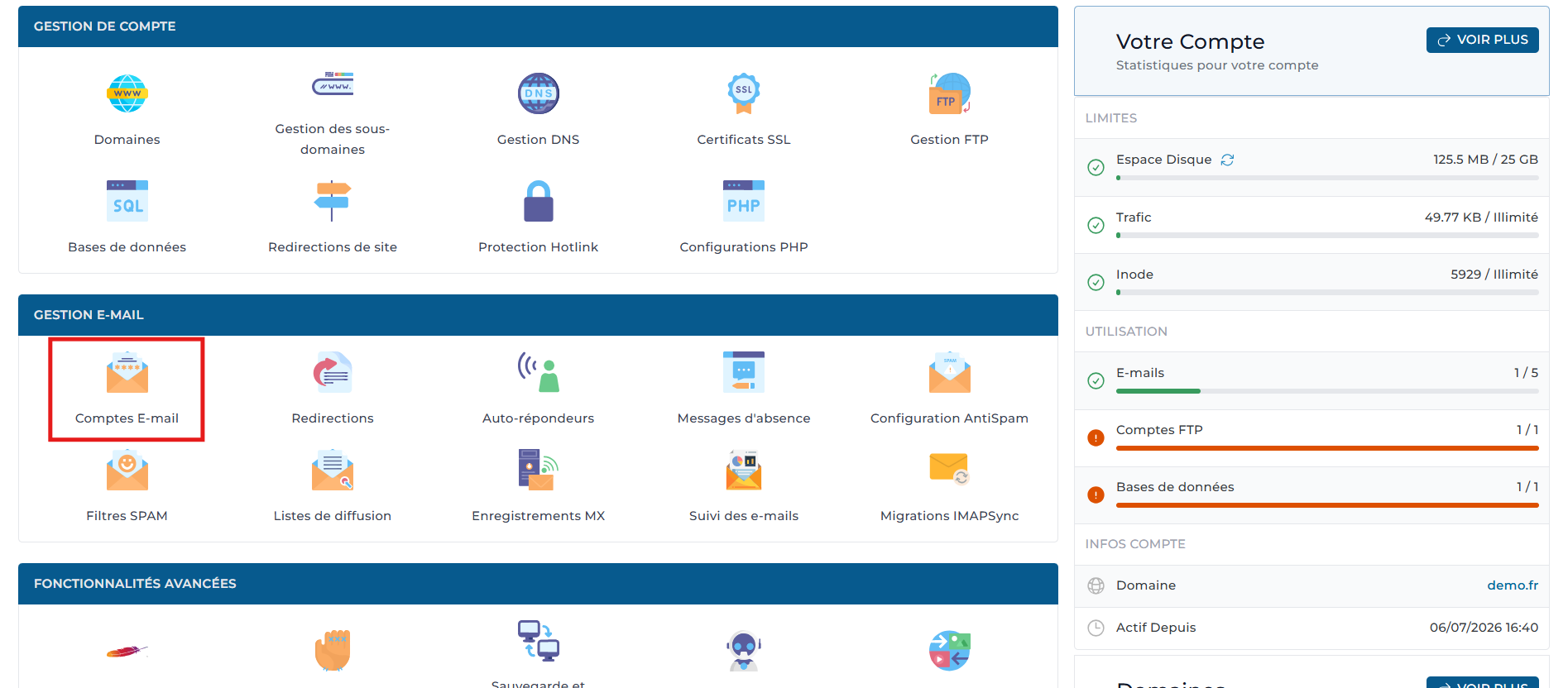Click the FONCTIONNALITÉS AVANCÉES section header

click(538, 584)
